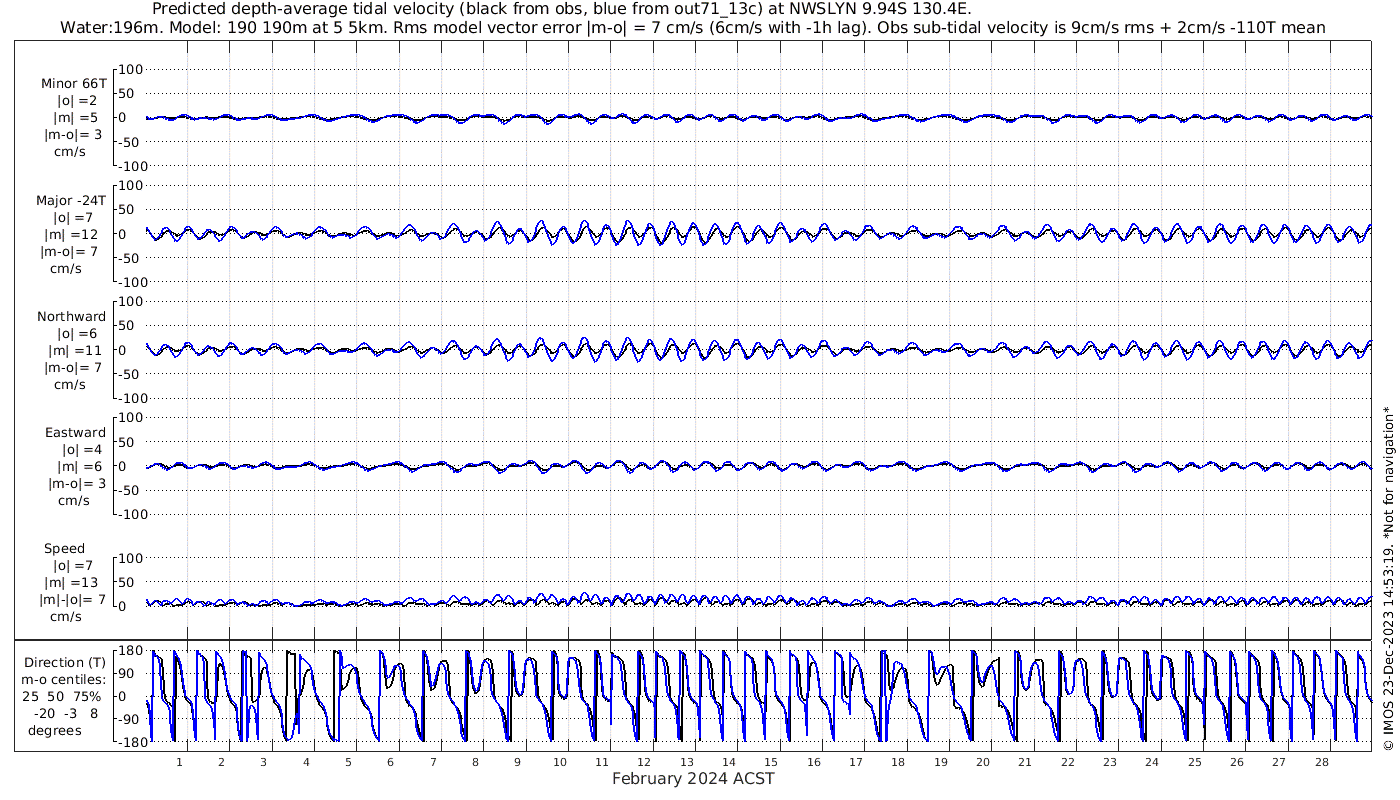Click the '-100' tick on Major panel y-axis

[x=131, y=282]
